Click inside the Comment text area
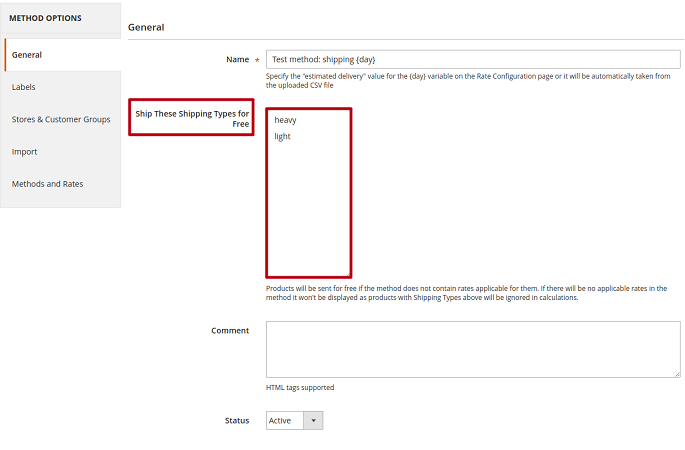Screen dimensions: 685x450 pyautogui.click(x=472, y=349)
